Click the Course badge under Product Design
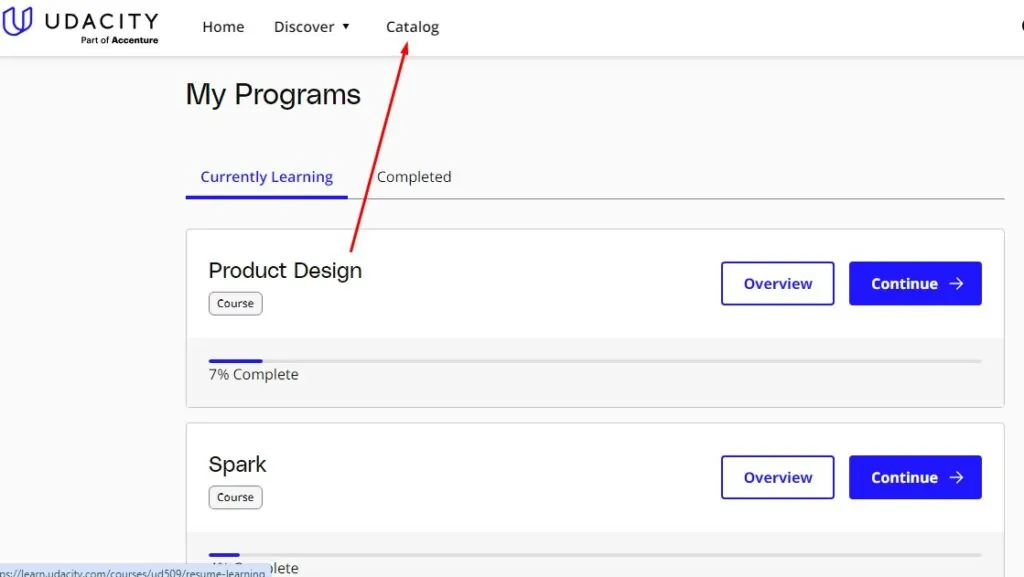Screen dimensions: 1024x577 pos(235,304)
